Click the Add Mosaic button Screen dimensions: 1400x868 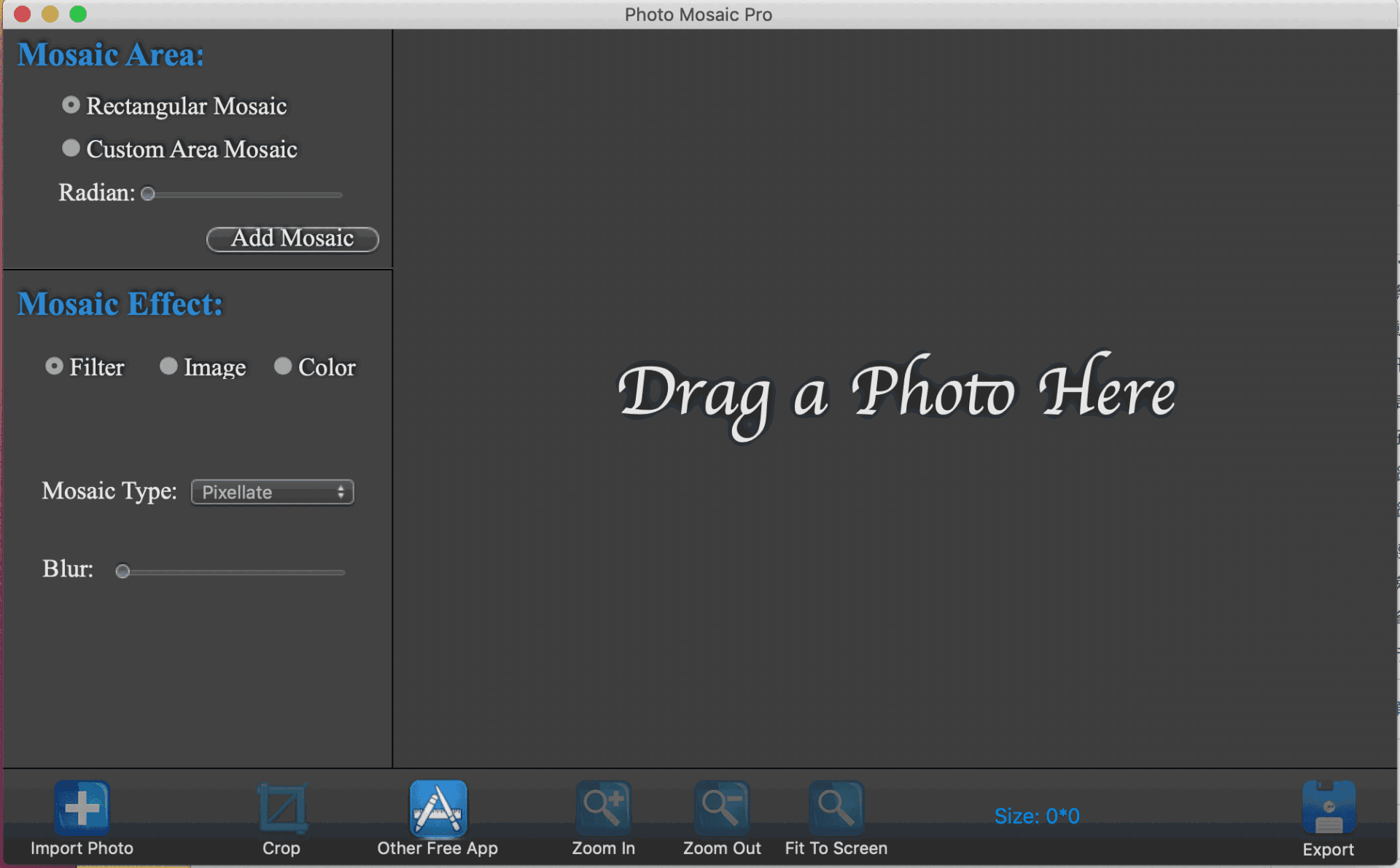[292, 239]
